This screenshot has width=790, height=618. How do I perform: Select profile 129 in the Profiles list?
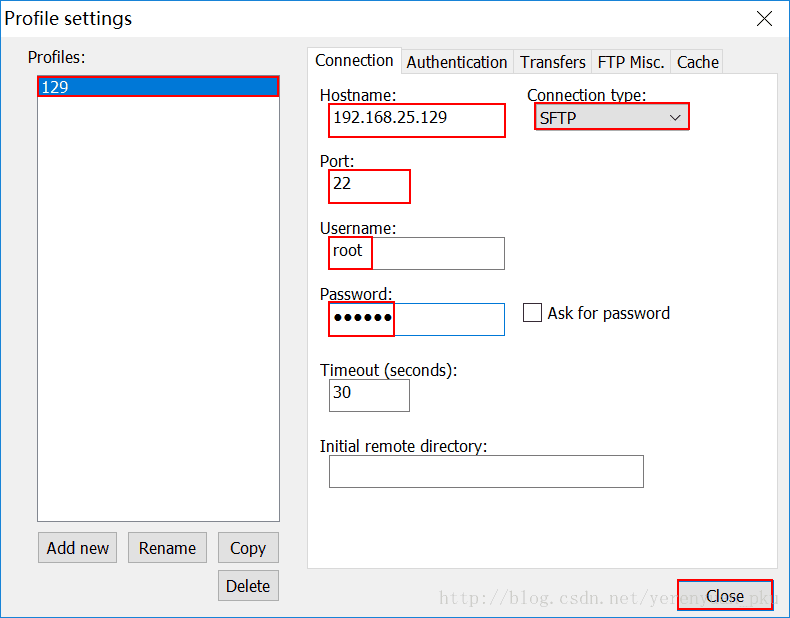[x=158, y=87]
